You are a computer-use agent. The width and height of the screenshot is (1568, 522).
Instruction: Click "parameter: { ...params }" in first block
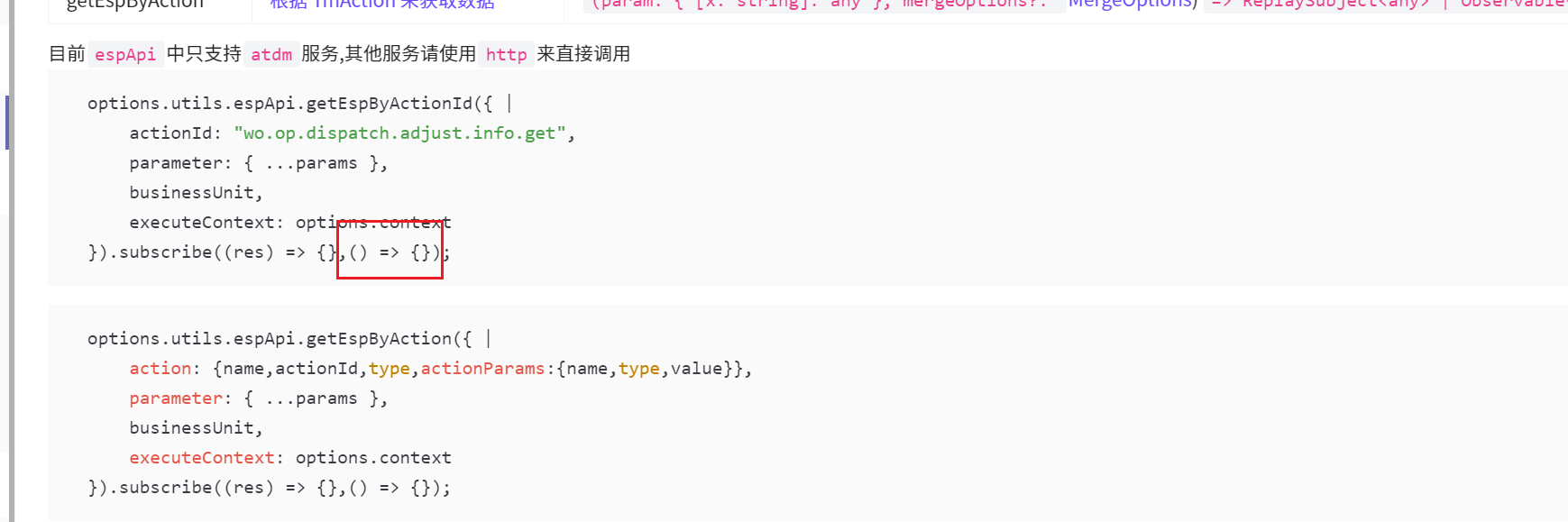(x=259, y=163)
